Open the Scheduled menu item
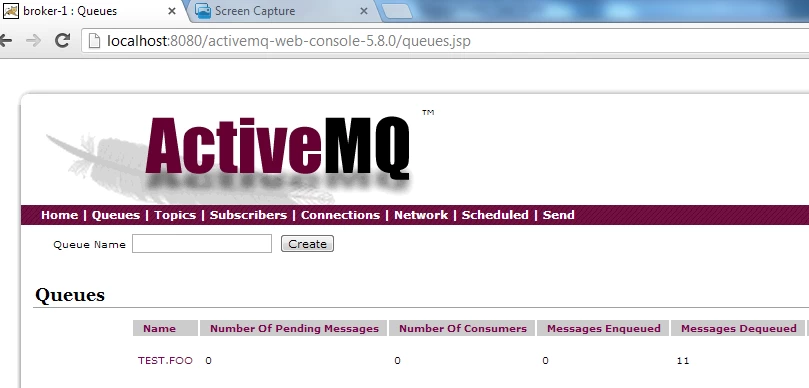Image resolution: width=809 pixels, height=388 pixels. coord(495,215)
